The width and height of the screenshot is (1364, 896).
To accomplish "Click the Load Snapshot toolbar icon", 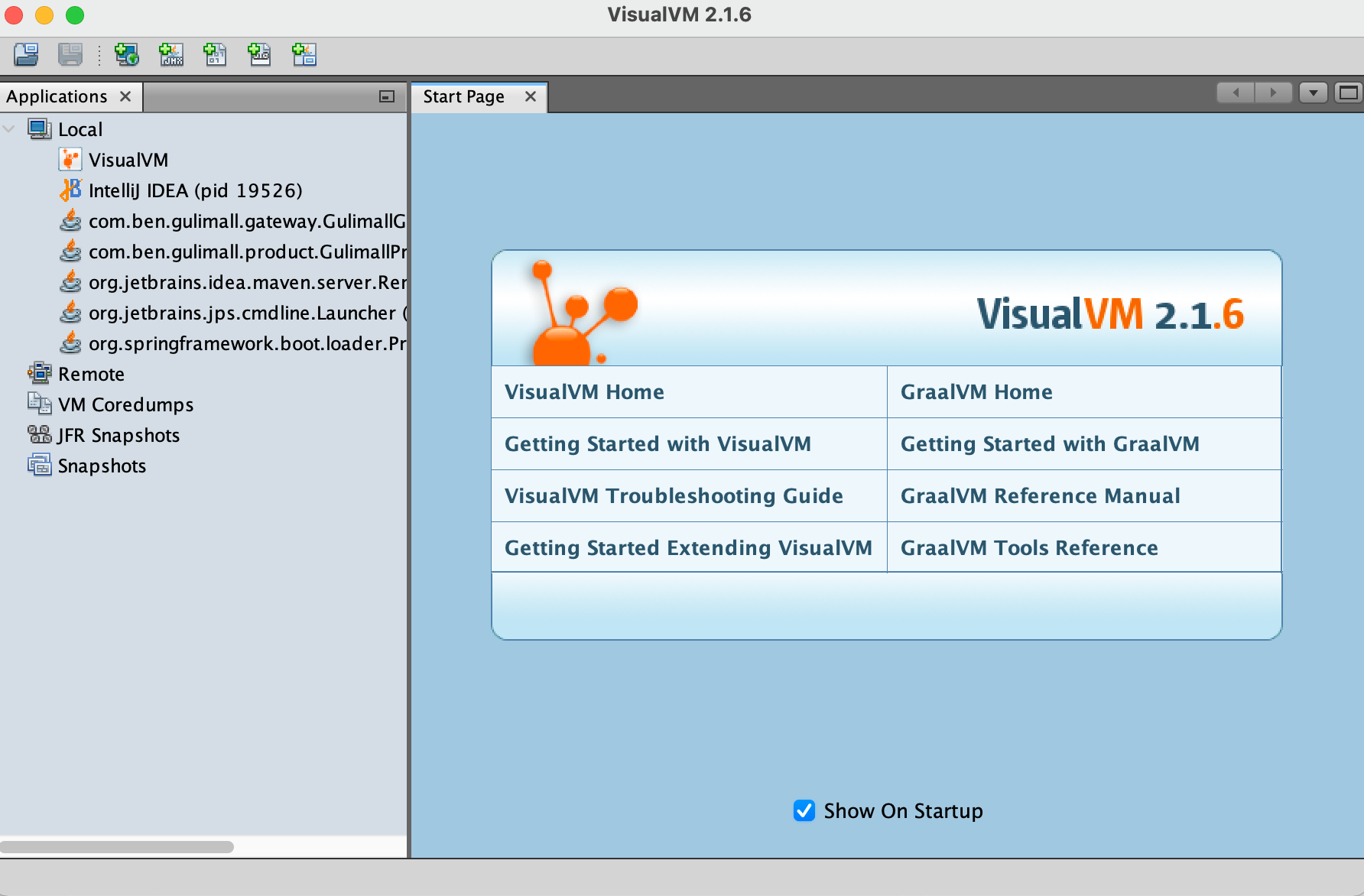I will click(26, 55).
